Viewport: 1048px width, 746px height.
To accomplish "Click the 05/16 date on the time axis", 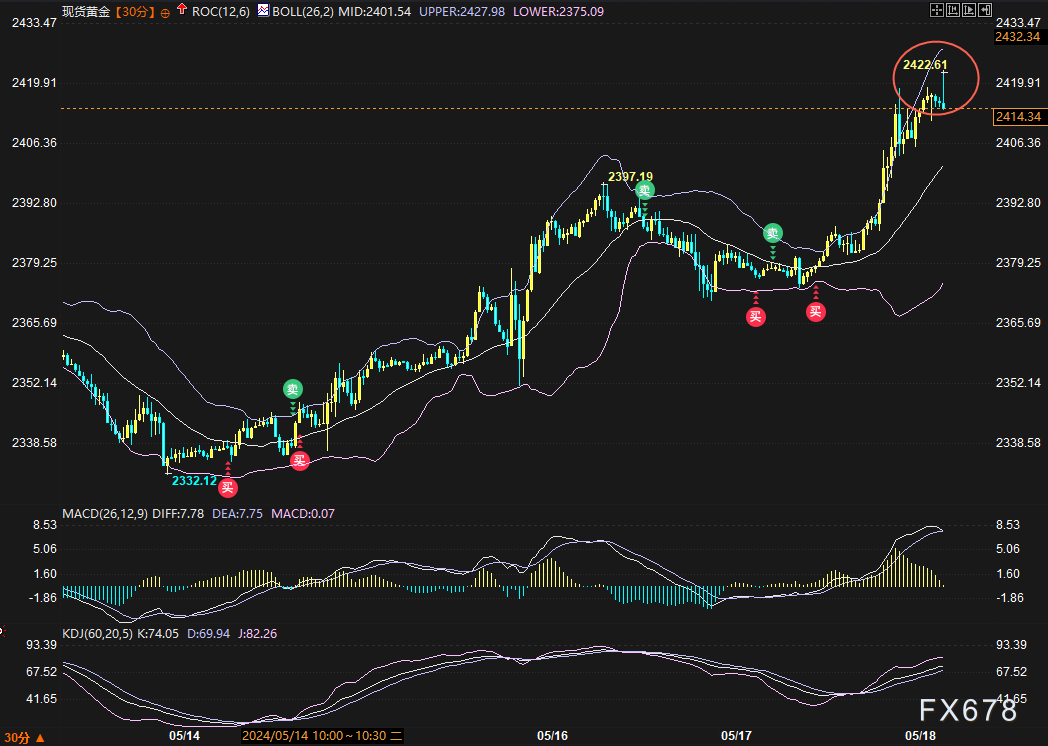I will pos(552,736).
